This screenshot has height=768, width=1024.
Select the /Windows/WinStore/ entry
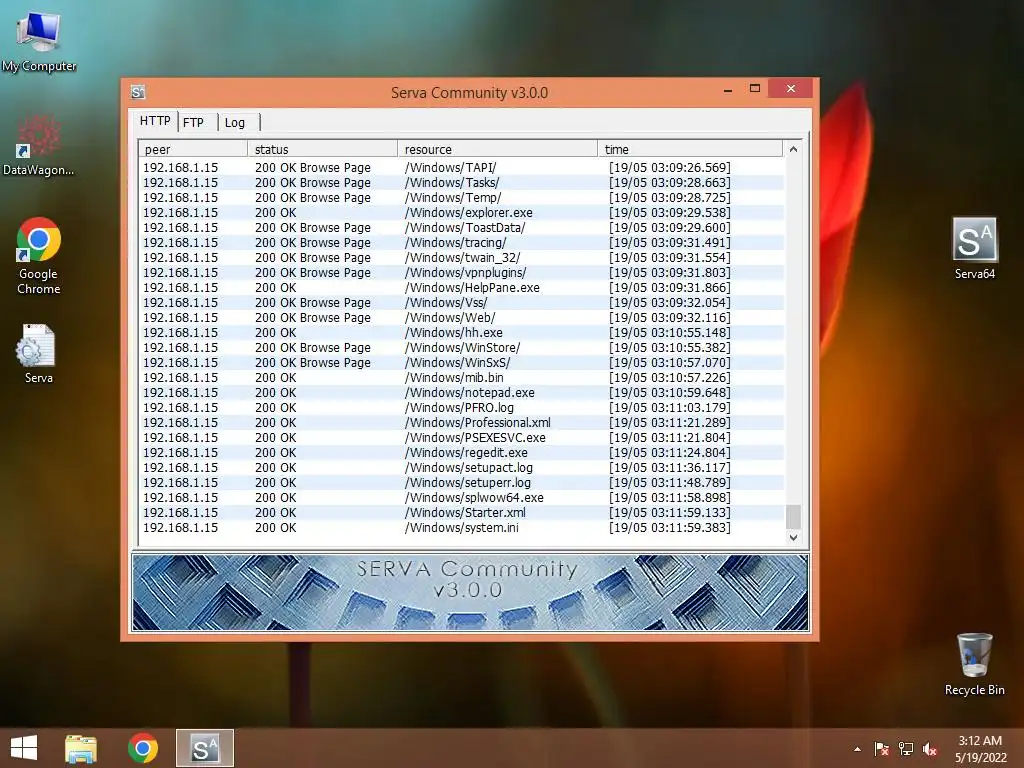coord(462,348)
